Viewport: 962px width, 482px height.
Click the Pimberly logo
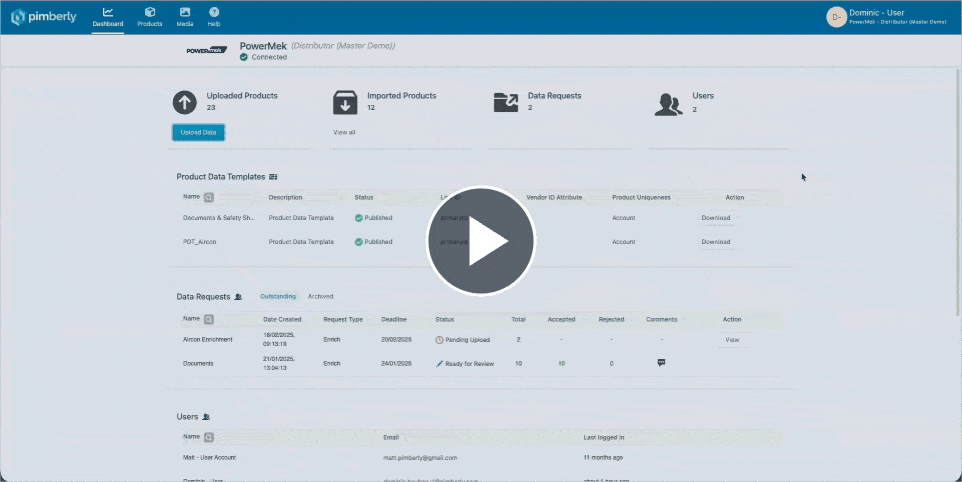pos(44,17)
